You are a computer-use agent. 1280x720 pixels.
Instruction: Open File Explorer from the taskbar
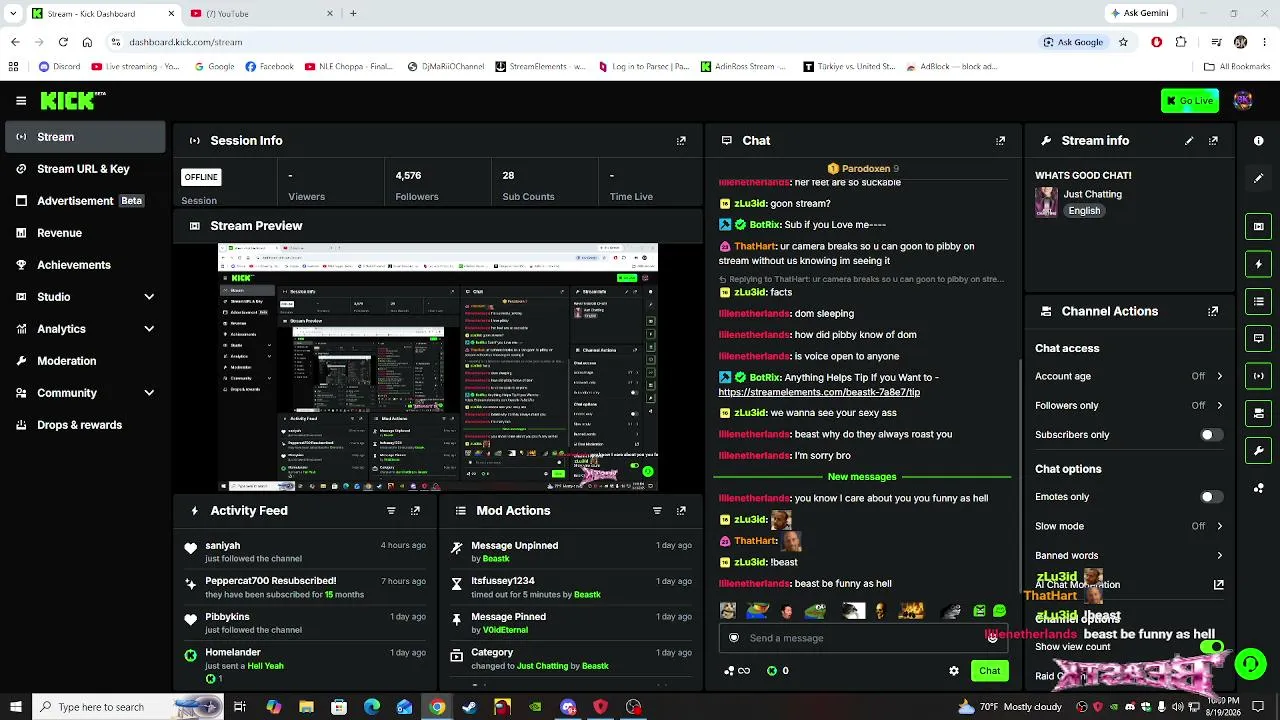coord(306,707)
